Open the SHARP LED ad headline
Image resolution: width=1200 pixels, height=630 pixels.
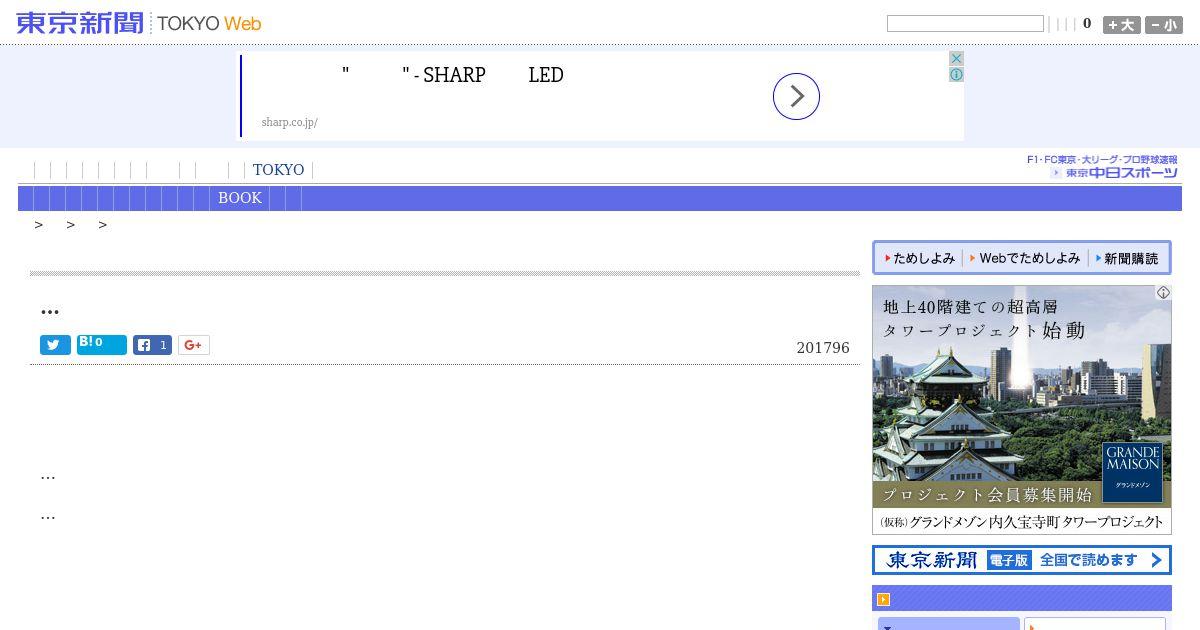point(453,75)
